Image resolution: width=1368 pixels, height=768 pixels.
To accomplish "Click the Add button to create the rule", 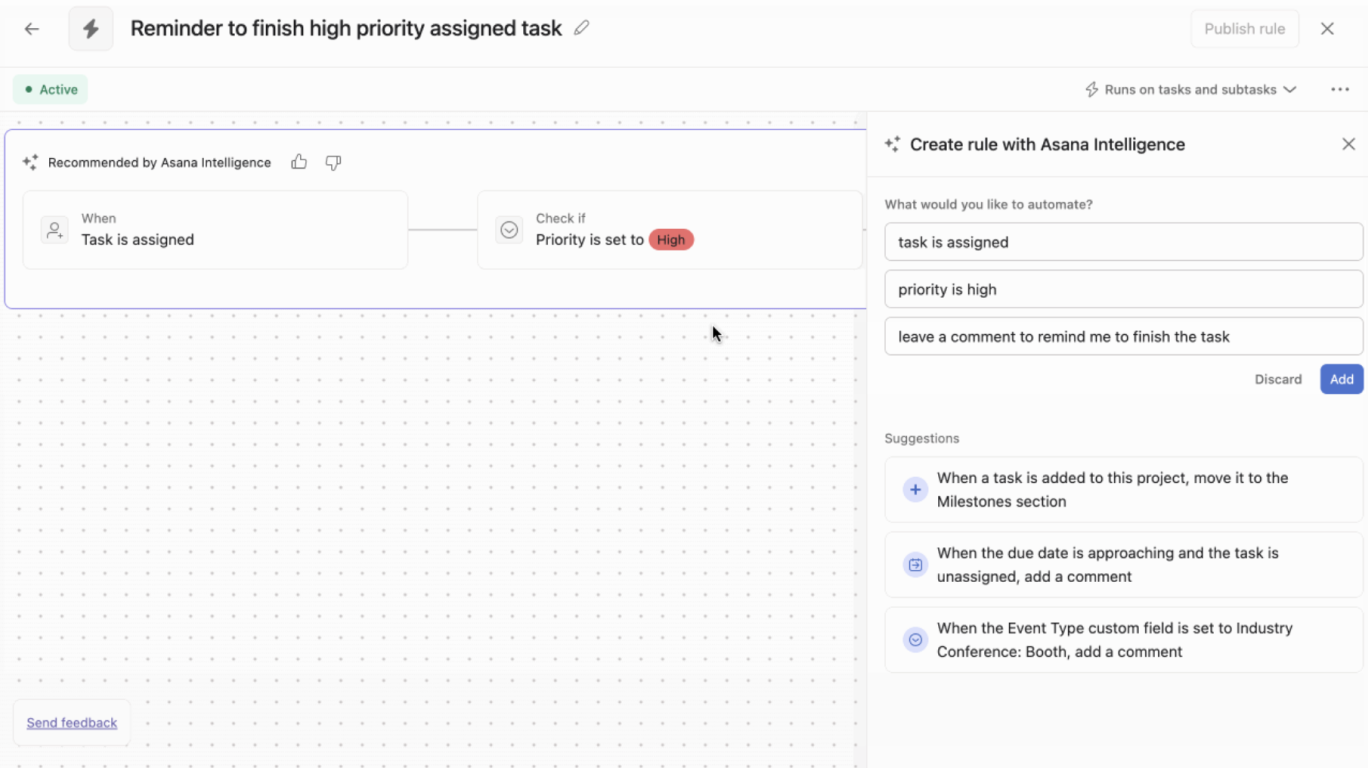I will click(1341, 379).
